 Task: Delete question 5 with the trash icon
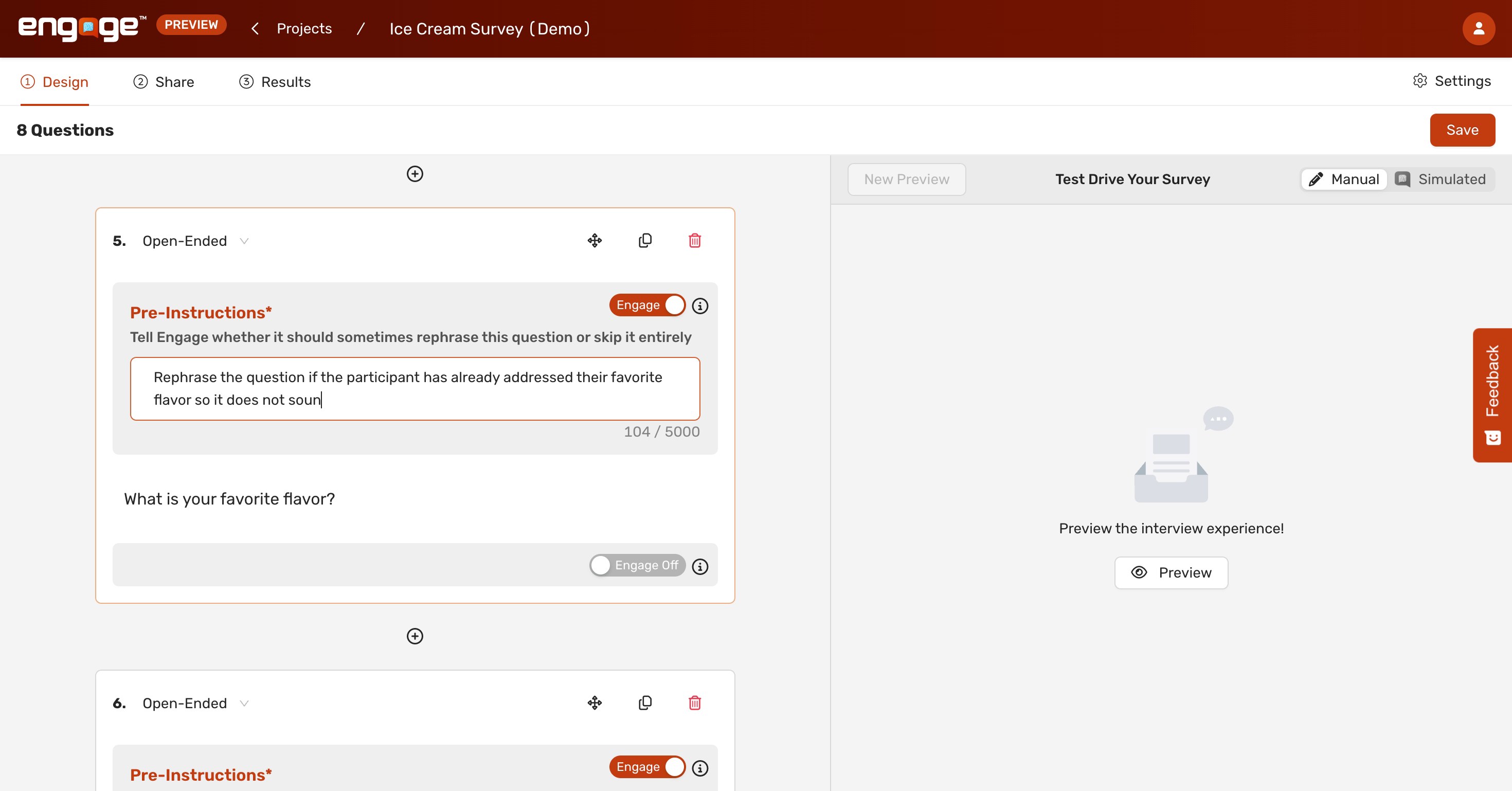tap(695, 241)
